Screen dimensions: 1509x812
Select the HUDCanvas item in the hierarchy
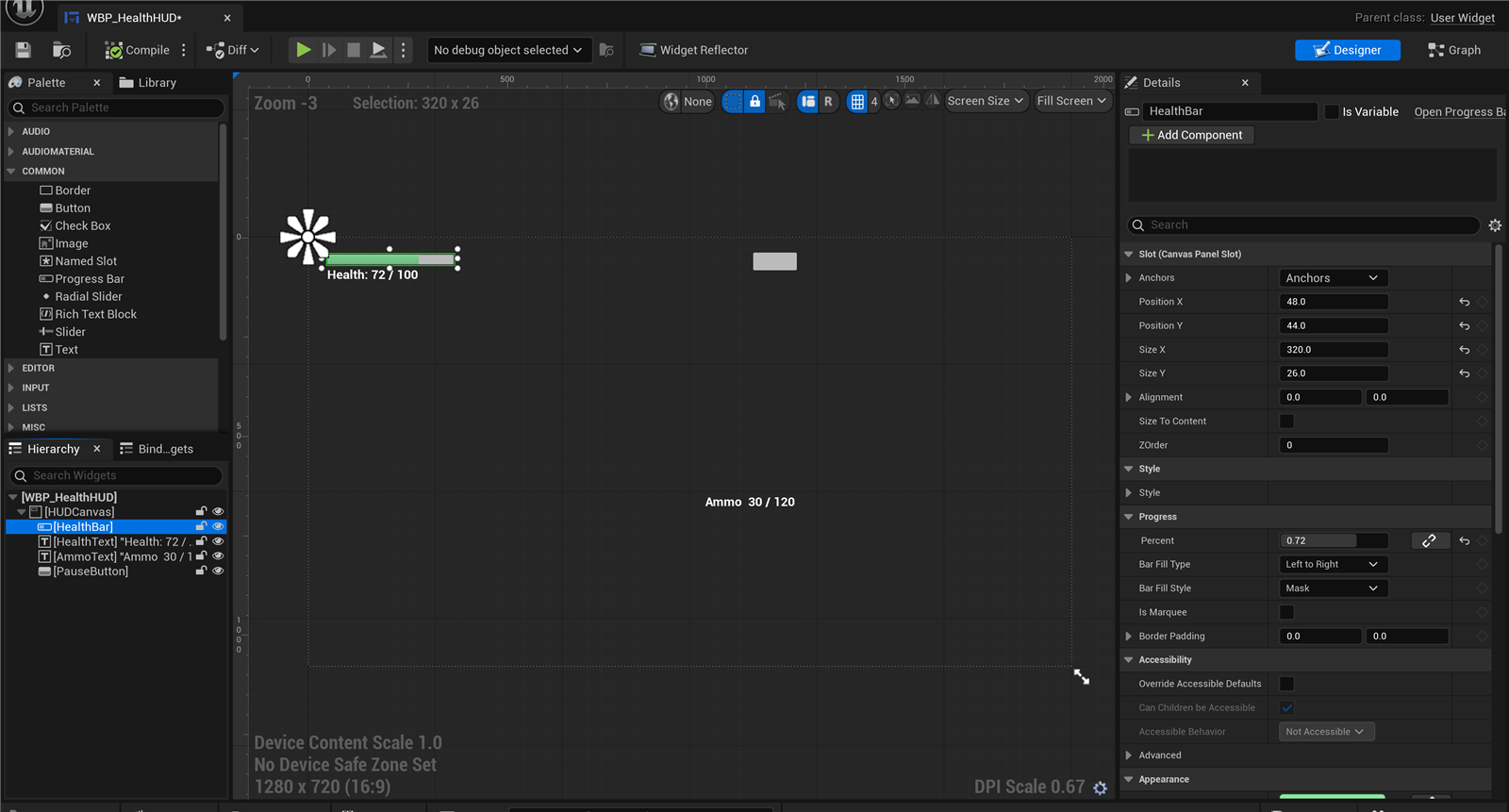click(x=79, y=512)
